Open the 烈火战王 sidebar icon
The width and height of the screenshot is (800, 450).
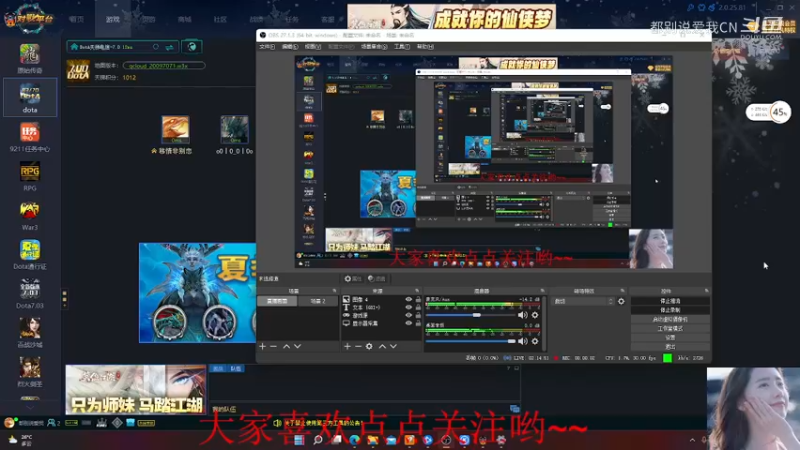click(x=30, y=368)
